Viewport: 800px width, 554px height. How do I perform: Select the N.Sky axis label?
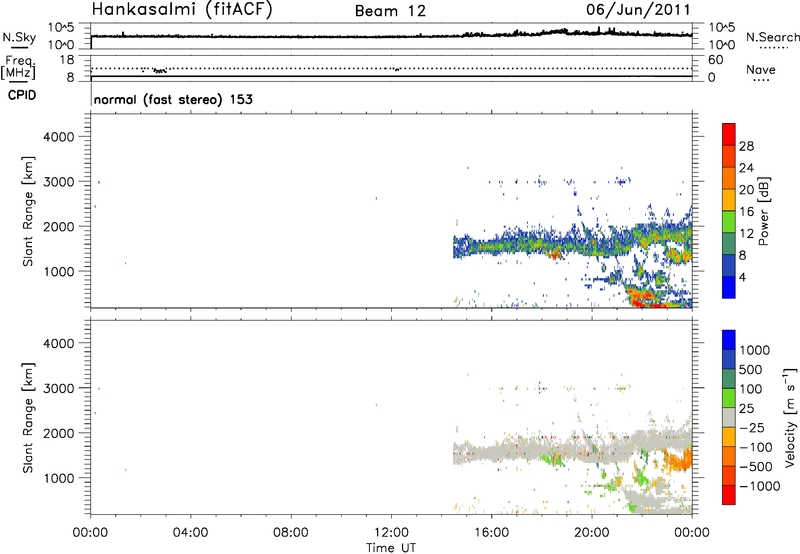click(19, 37)
